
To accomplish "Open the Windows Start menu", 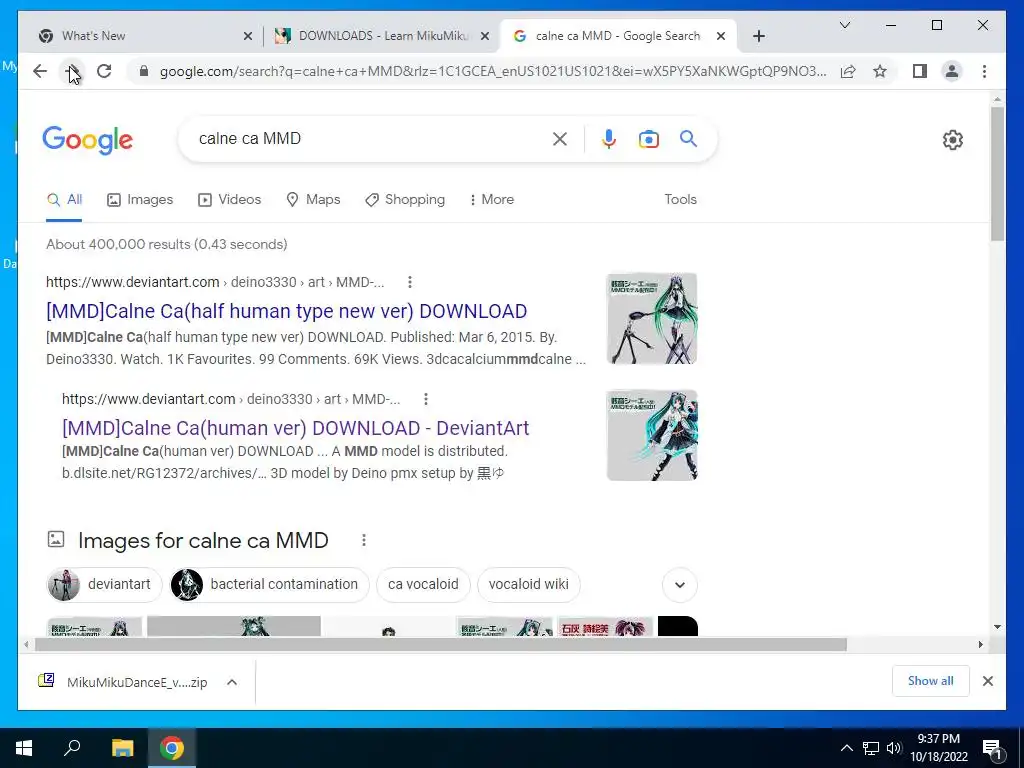I will coord(24,748).
